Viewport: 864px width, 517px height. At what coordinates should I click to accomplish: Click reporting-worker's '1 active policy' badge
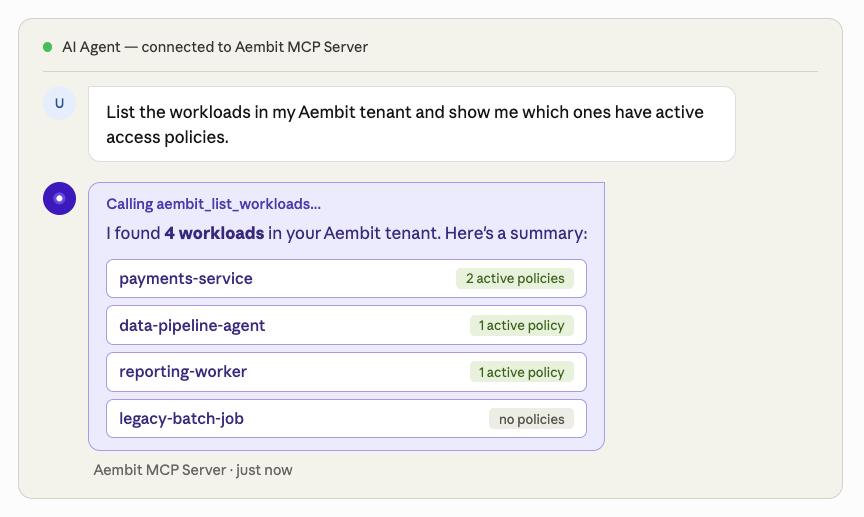click(x=521, y=372)
